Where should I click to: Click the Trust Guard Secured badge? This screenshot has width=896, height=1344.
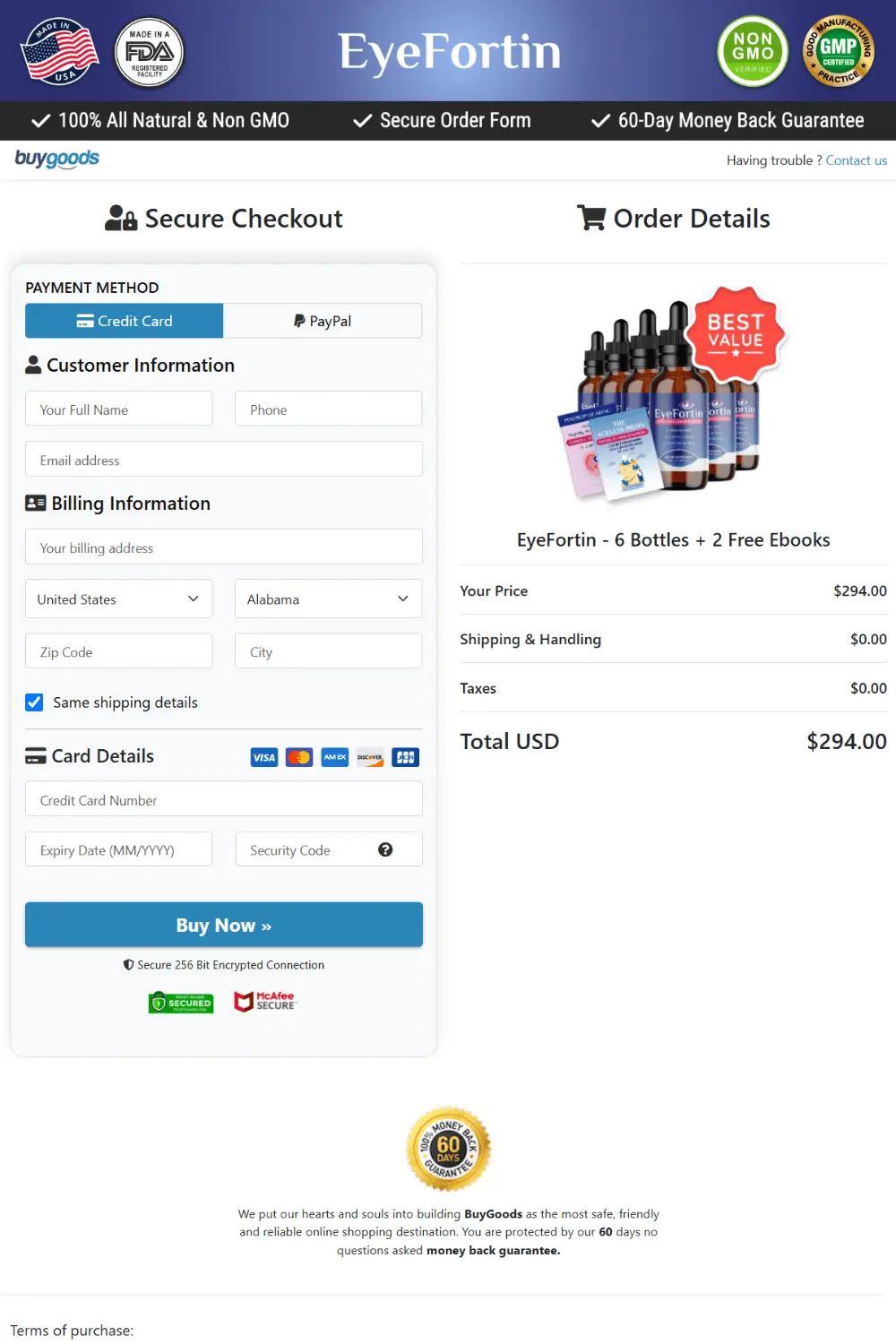click(x=180, y=1002)
